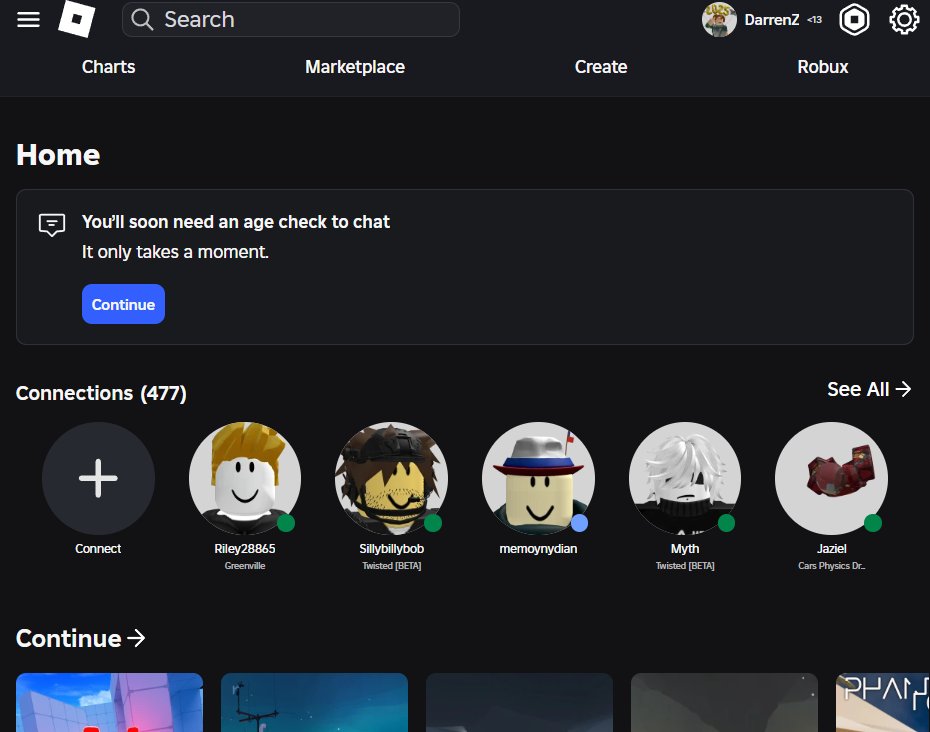Viewport: 930px width, 732px height.
Task: Click the <13 age label
Action: coord(814,20)
